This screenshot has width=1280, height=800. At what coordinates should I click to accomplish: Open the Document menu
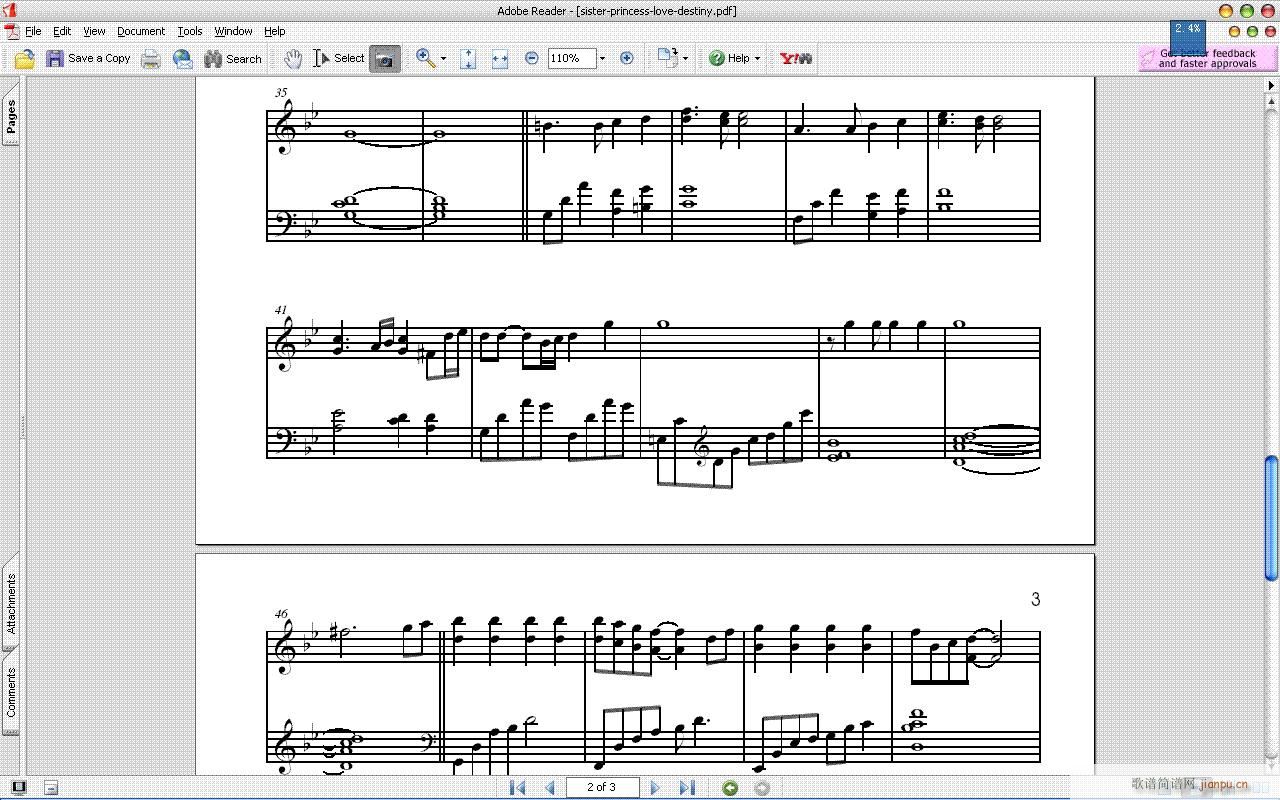tap(141, 32)
